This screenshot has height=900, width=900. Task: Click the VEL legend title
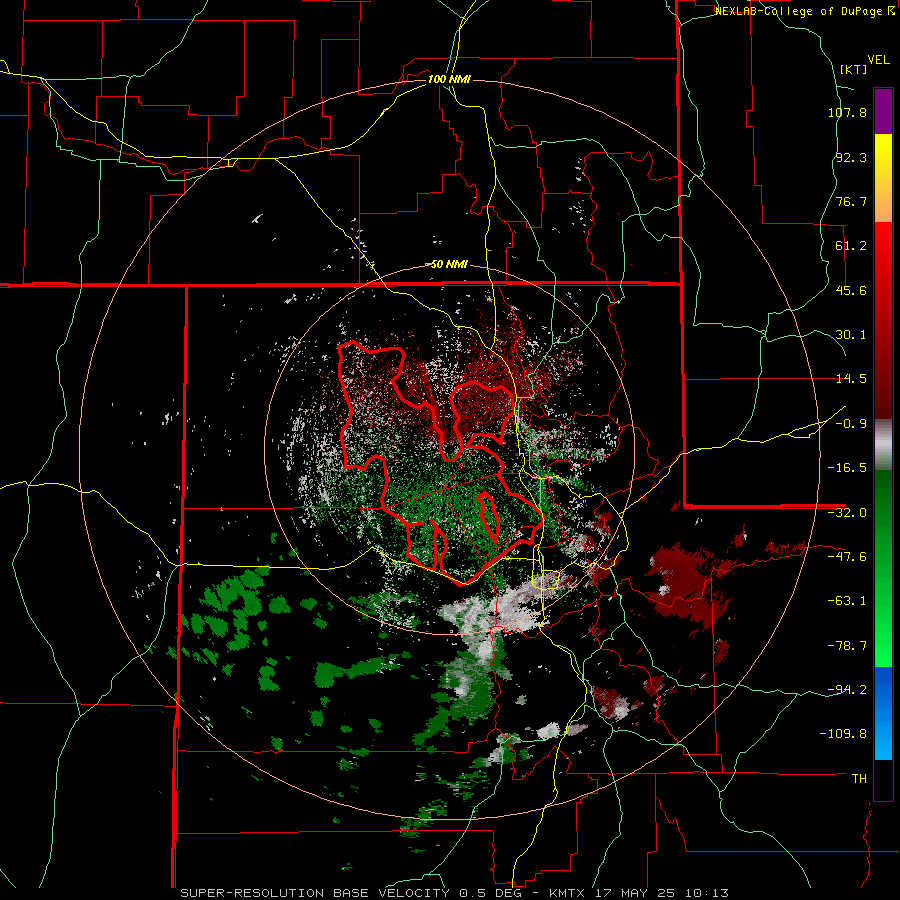(878, 60)
